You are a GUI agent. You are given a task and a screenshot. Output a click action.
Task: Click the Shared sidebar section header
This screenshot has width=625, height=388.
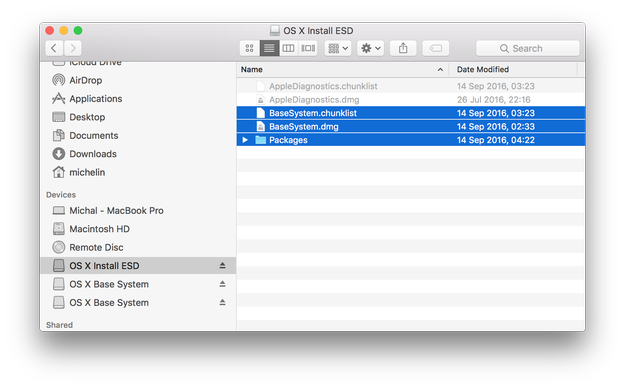coord(59,325)
